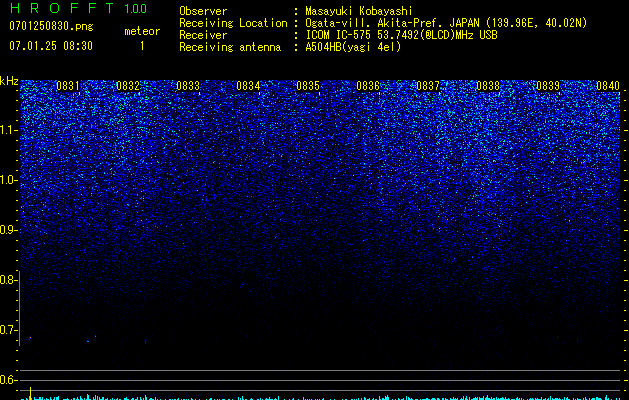This screenshot has height=400, width=629.
Task: Click the observer name Masayuki Kobayashi
Action: pos(359,11)
